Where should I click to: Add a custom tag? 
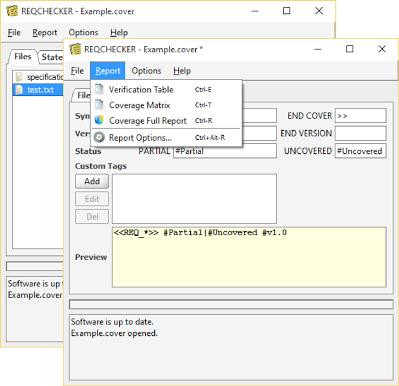pyautogui.click(x=92, y=181)
